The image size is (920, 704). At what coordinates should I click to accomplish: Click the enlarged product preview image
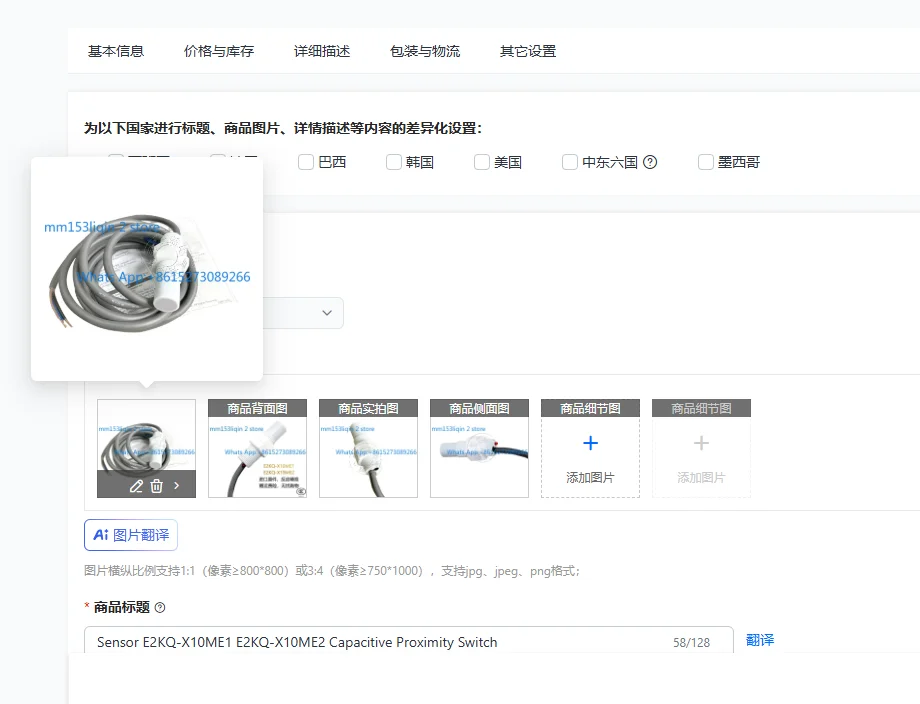[x=147, y=270]
